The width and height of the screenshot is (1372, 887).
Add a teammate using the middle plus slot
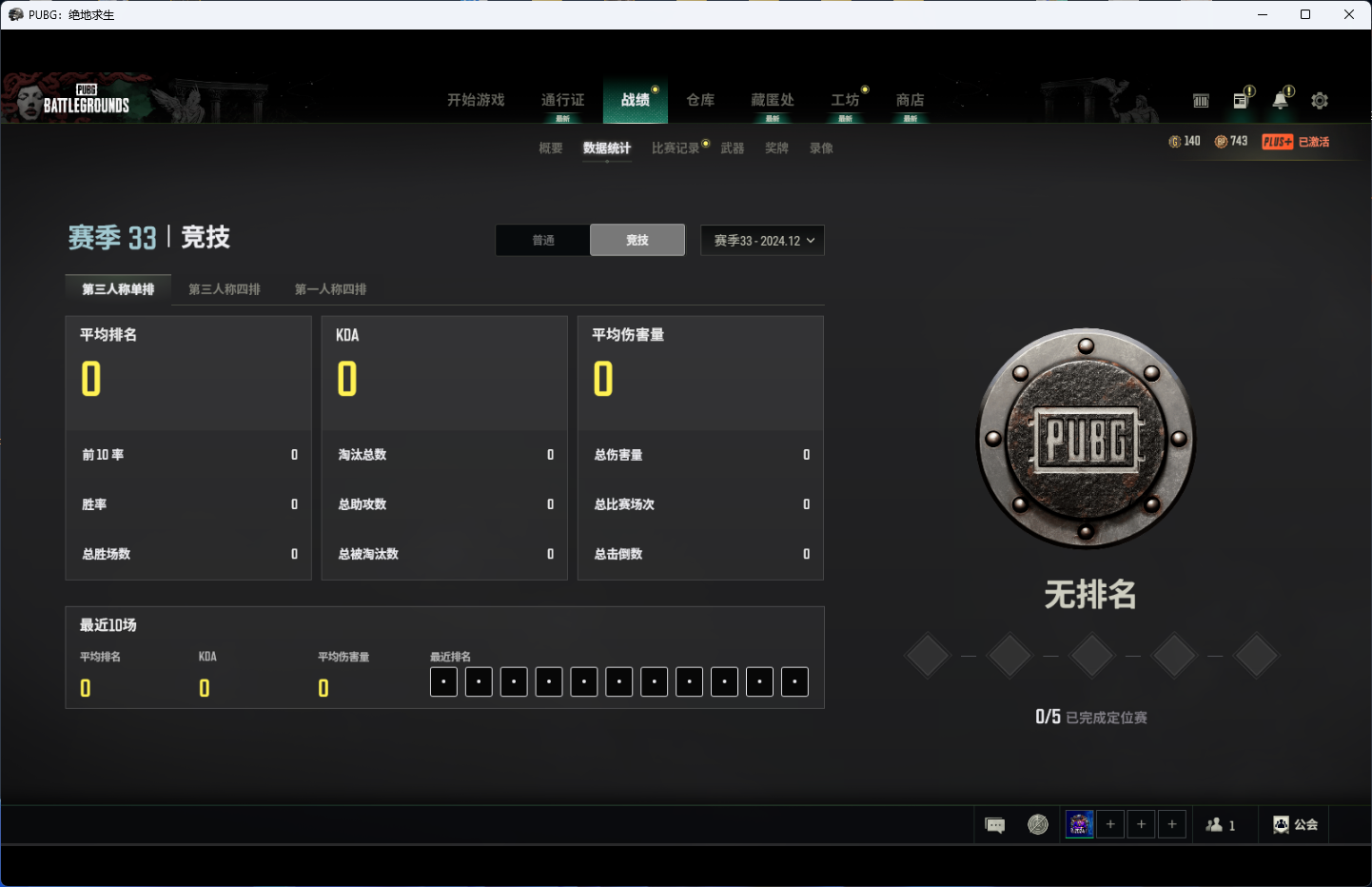pyautogui.click(x=1142, y=824)
